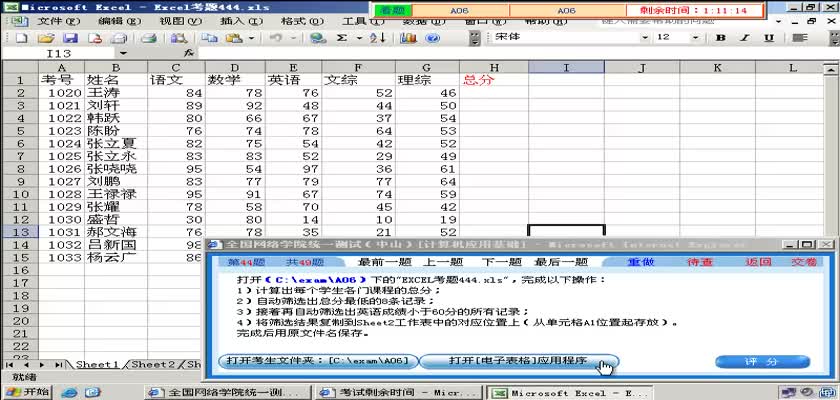
Task: Open the Name Box dropdown arrow
Action: tap(123, 53)
